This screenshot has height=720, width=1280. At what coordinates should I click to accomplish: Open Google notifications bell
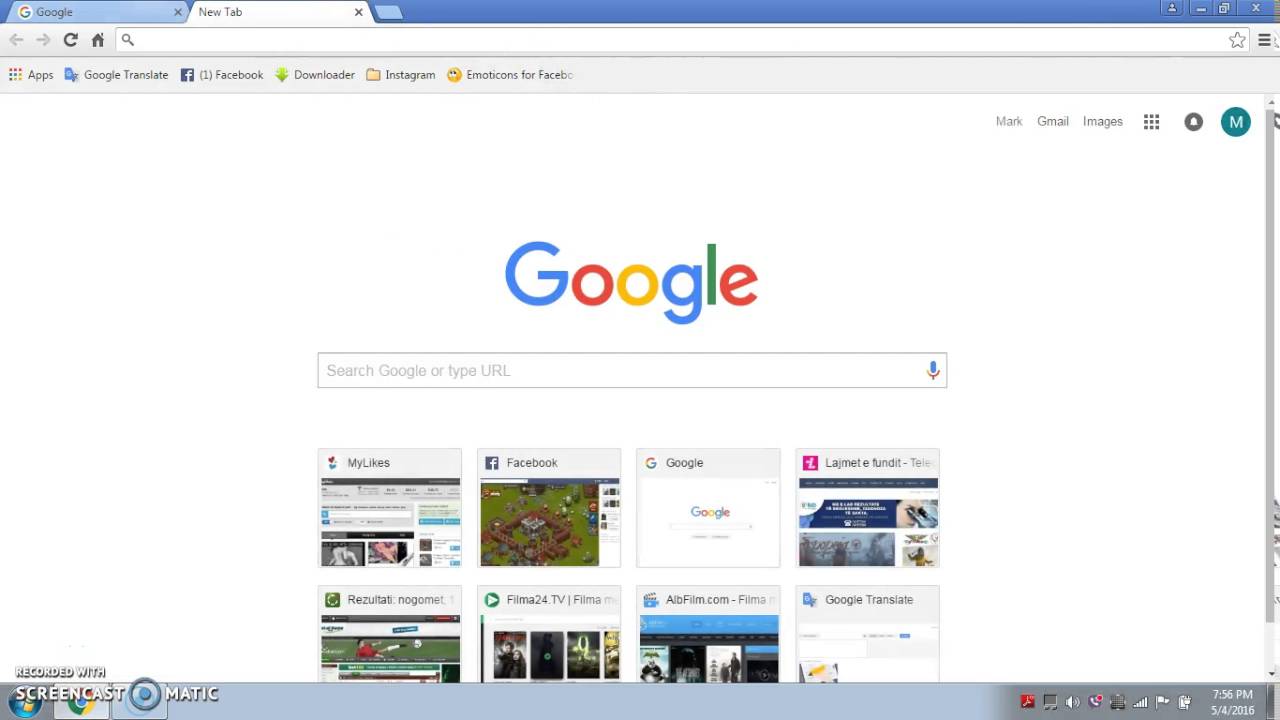(1194, 122)
